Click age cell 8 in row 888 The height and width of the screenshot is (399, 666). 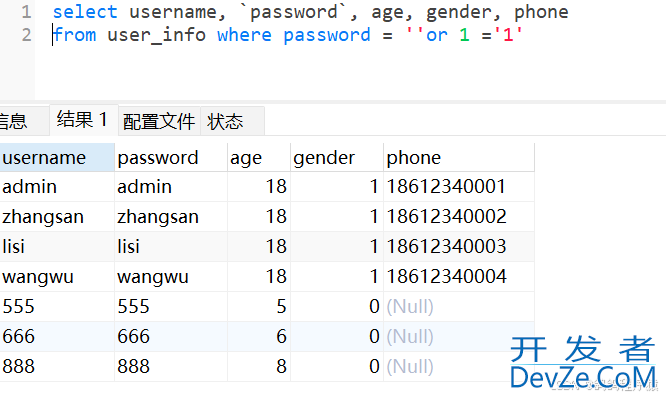[x=259, y=366]
